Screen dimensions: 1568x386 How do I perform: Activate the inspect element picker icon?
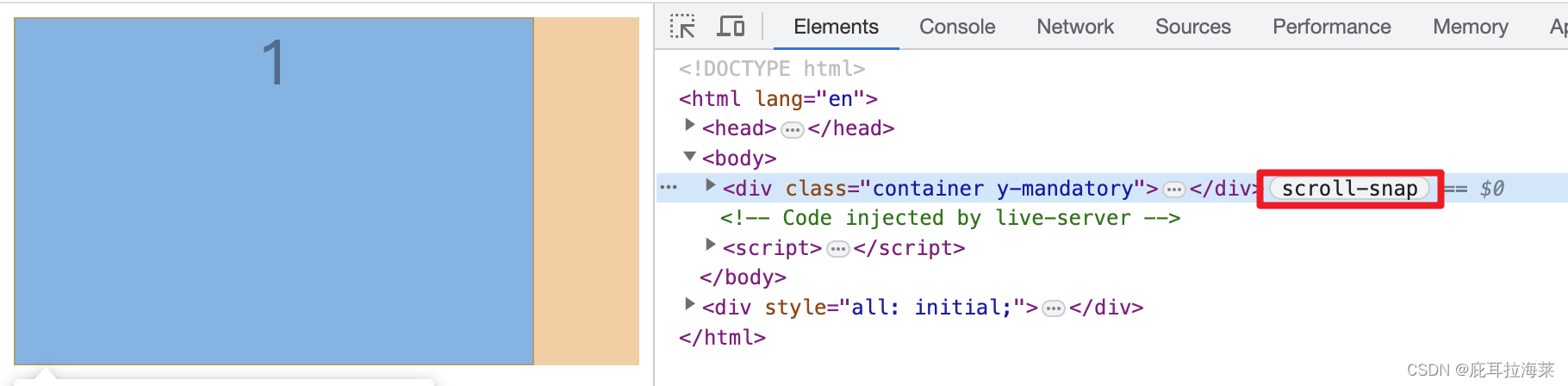682,27
